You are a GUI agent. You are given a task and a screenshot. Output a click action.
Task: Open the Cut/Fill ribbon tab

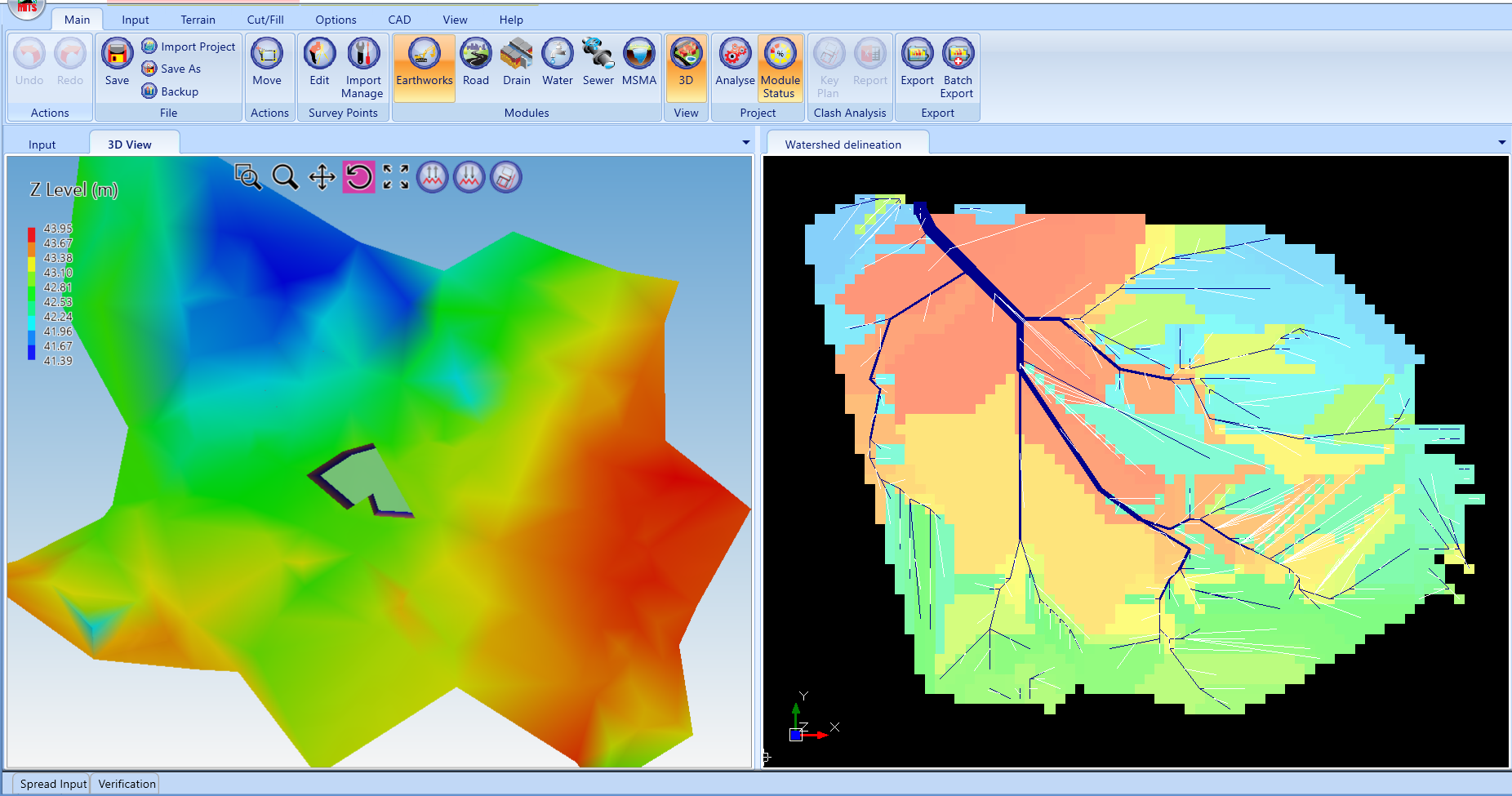pos(265,20)
